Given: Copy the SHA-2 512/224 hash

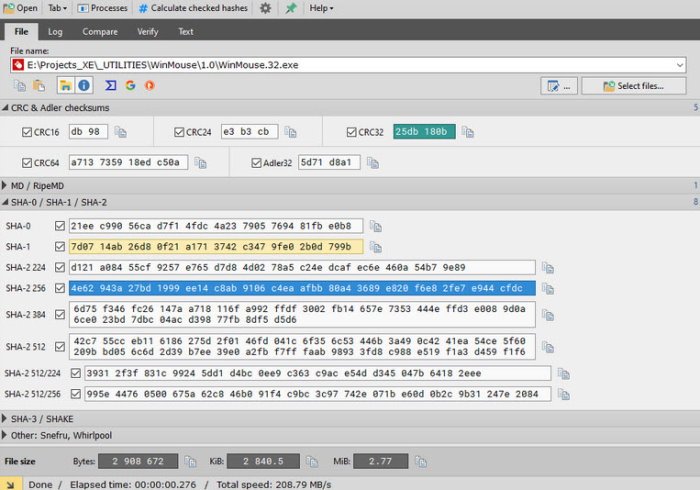Looking at the screenshot, I should click(563, 374).
